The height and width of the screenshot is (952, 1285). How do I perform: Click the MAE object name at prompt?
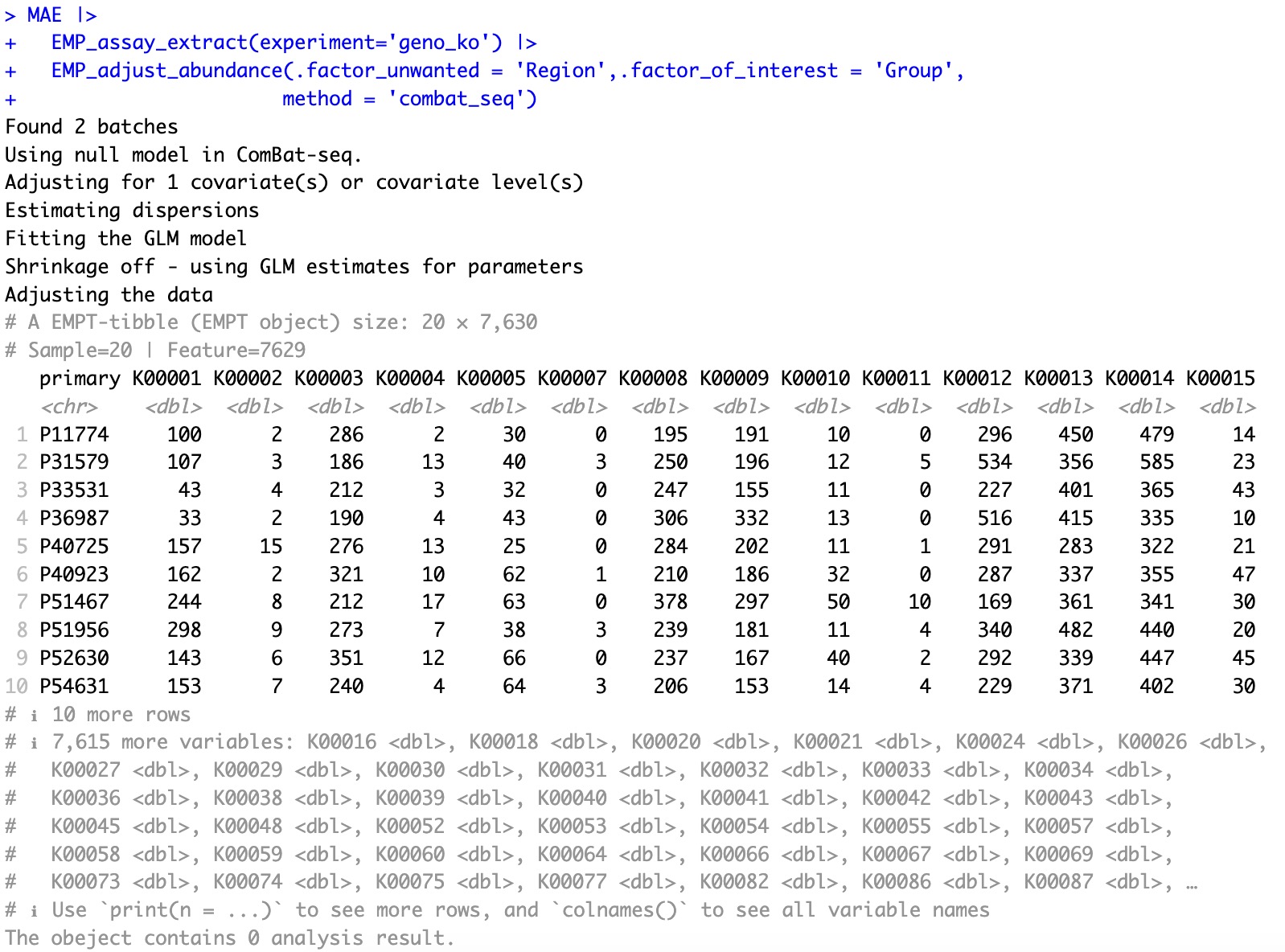(44, 15)
